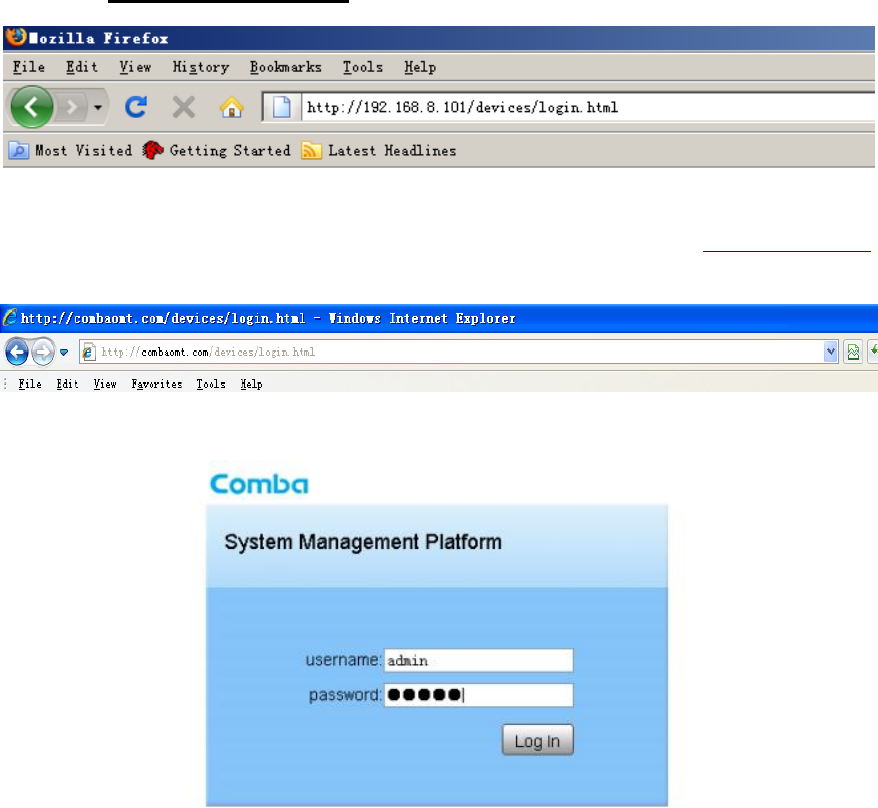Click Comba logo on login page
This screenshot has width=878, height=808.
pos(259,484)
